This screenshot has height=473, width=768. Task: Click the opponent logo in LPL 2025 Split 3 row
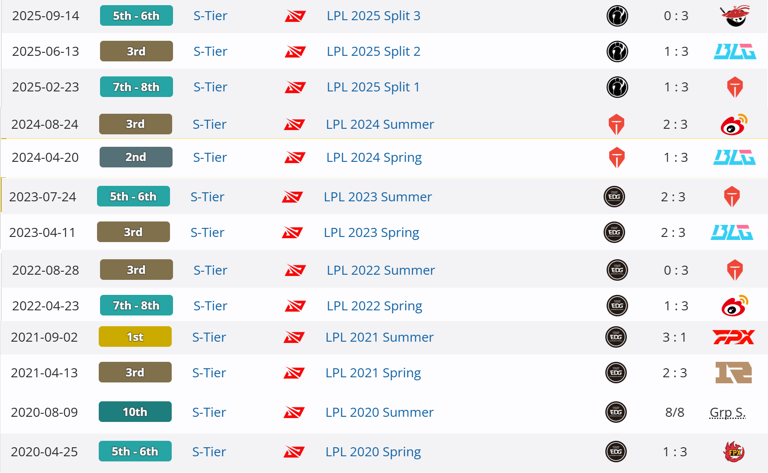pyautogui.click(x=735, y=16)
